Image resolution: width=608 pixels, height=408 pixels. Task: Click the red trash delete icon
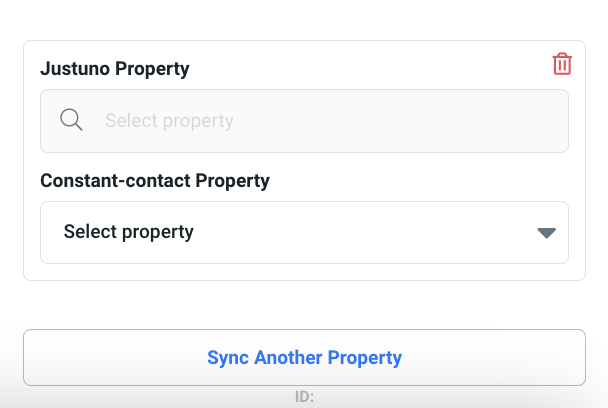point(562,64)
